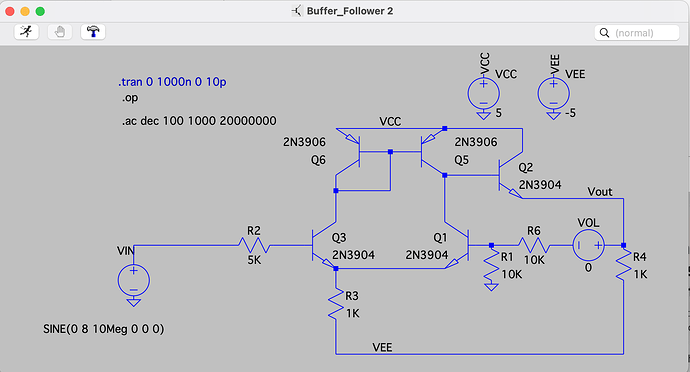690x372 pixels.
Task: Click the green full-screen window button
Action: tap(40, 11)
